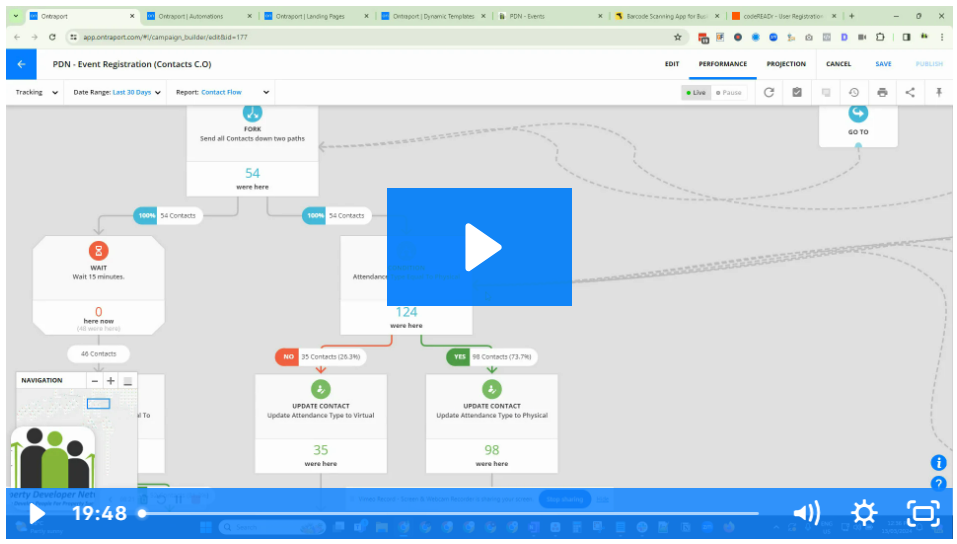Enter fullscreen video mode

click(x=923, y=514)
